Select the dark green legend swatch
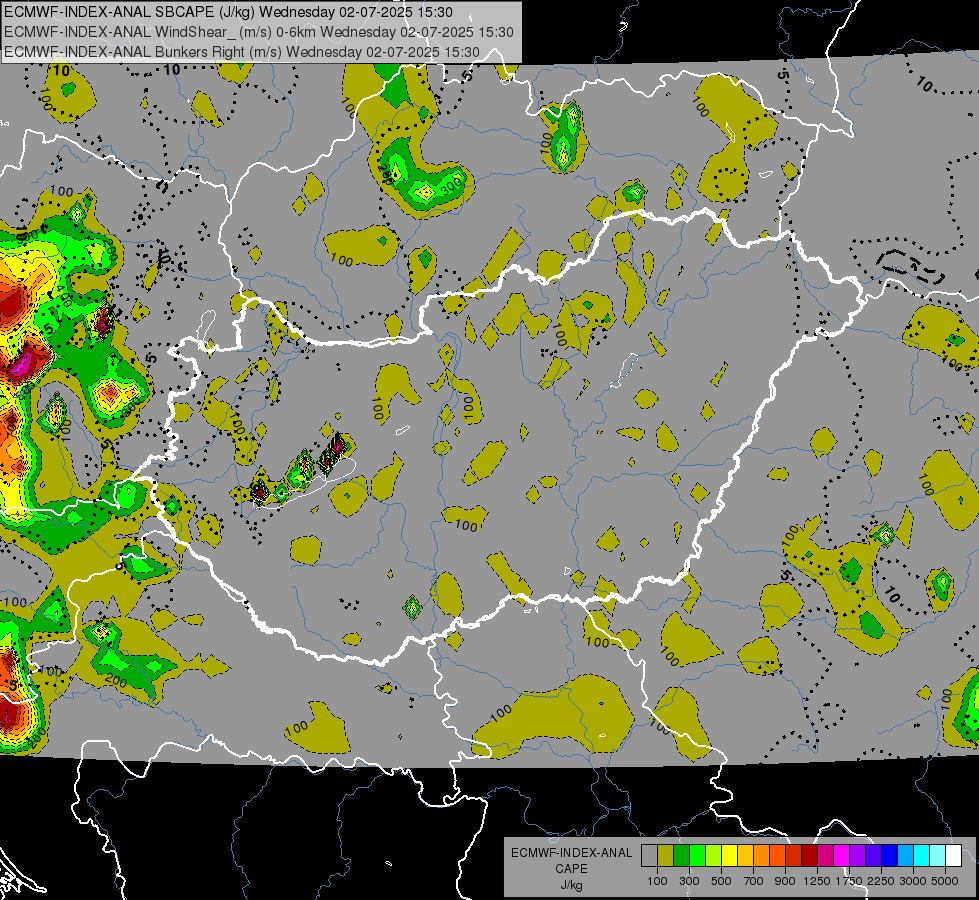This screenshot has height=900, width=979. (681, 855)
